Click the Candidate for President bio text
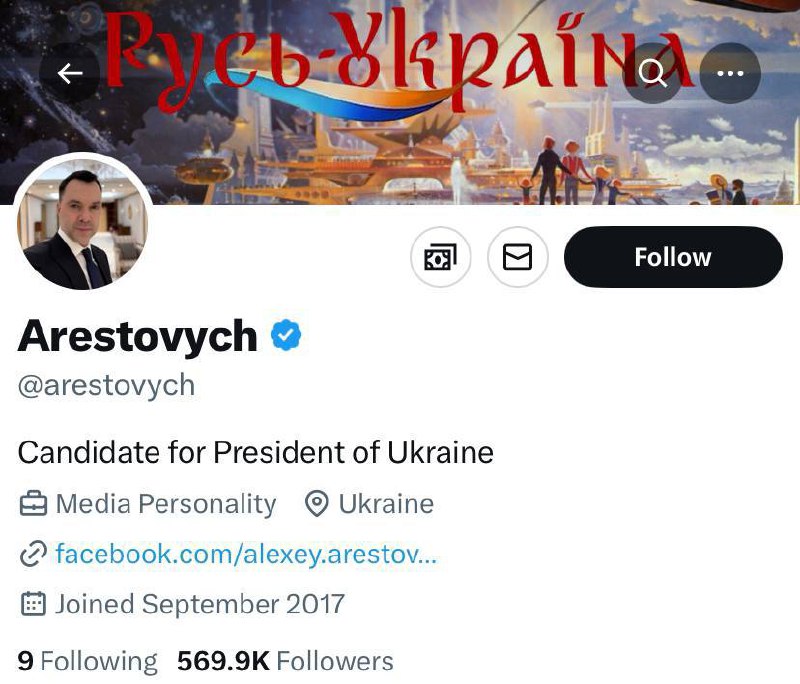The width and height of the screenshot is (800, 684). (x=256, y=452)
